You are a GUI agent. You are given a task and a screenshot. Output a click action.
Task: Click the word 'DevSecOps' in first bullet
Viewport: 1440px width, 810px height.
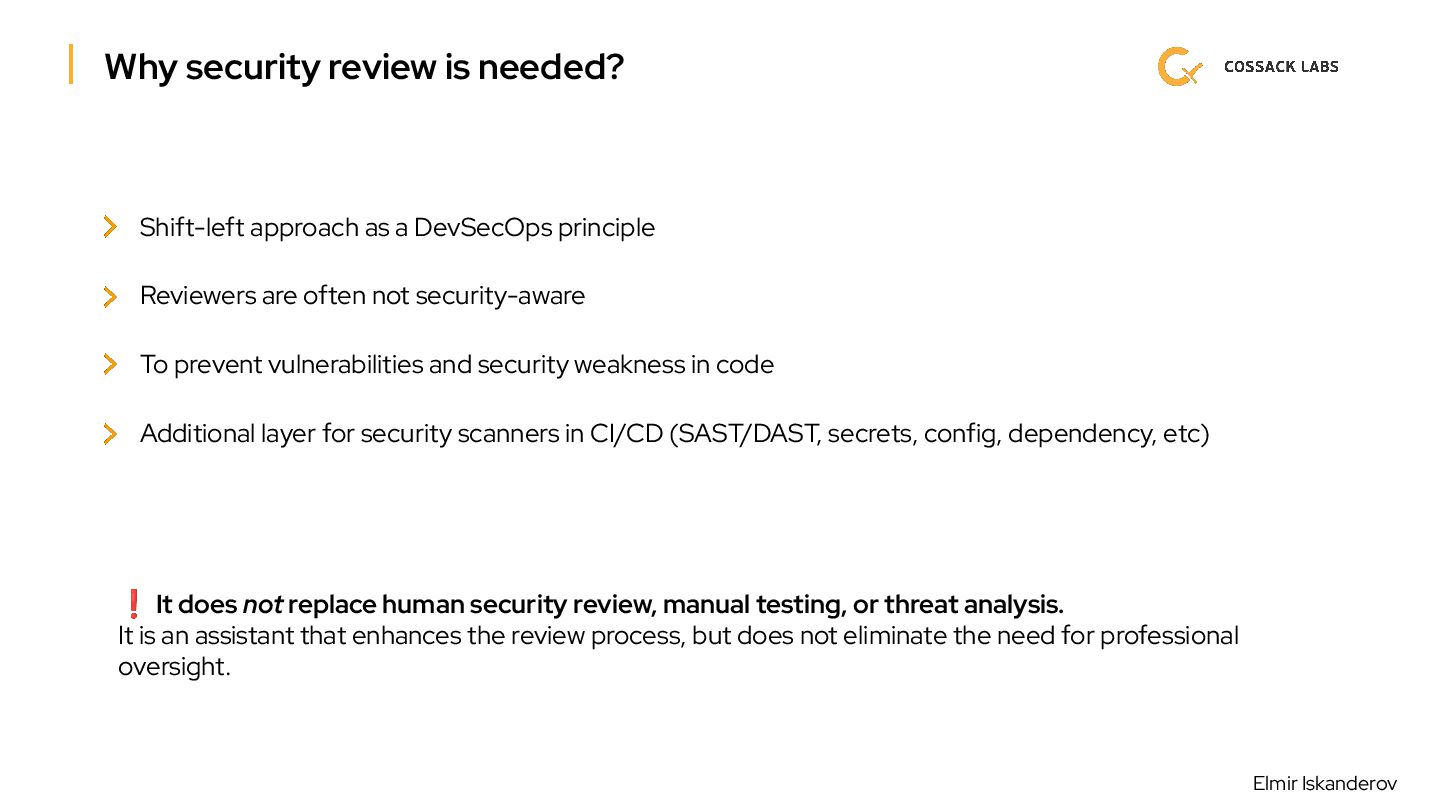point(482,228)
